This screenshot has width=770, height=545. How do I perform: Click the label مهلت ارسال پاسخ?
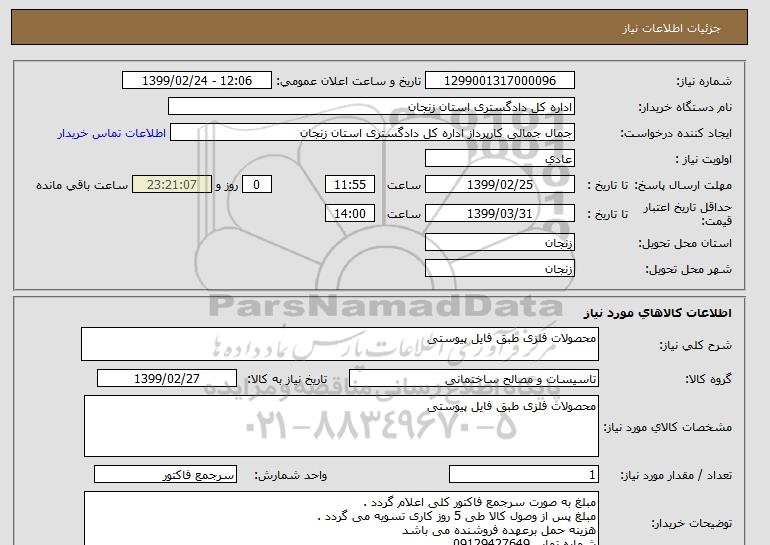point(683,185)
